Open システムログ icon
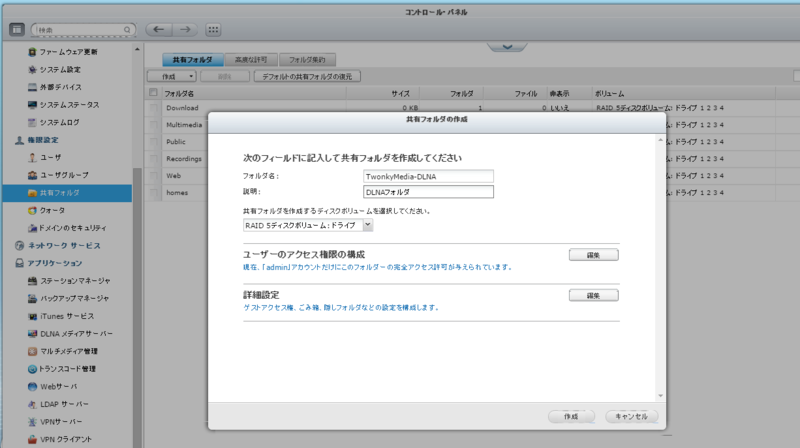 click(33, 122)
